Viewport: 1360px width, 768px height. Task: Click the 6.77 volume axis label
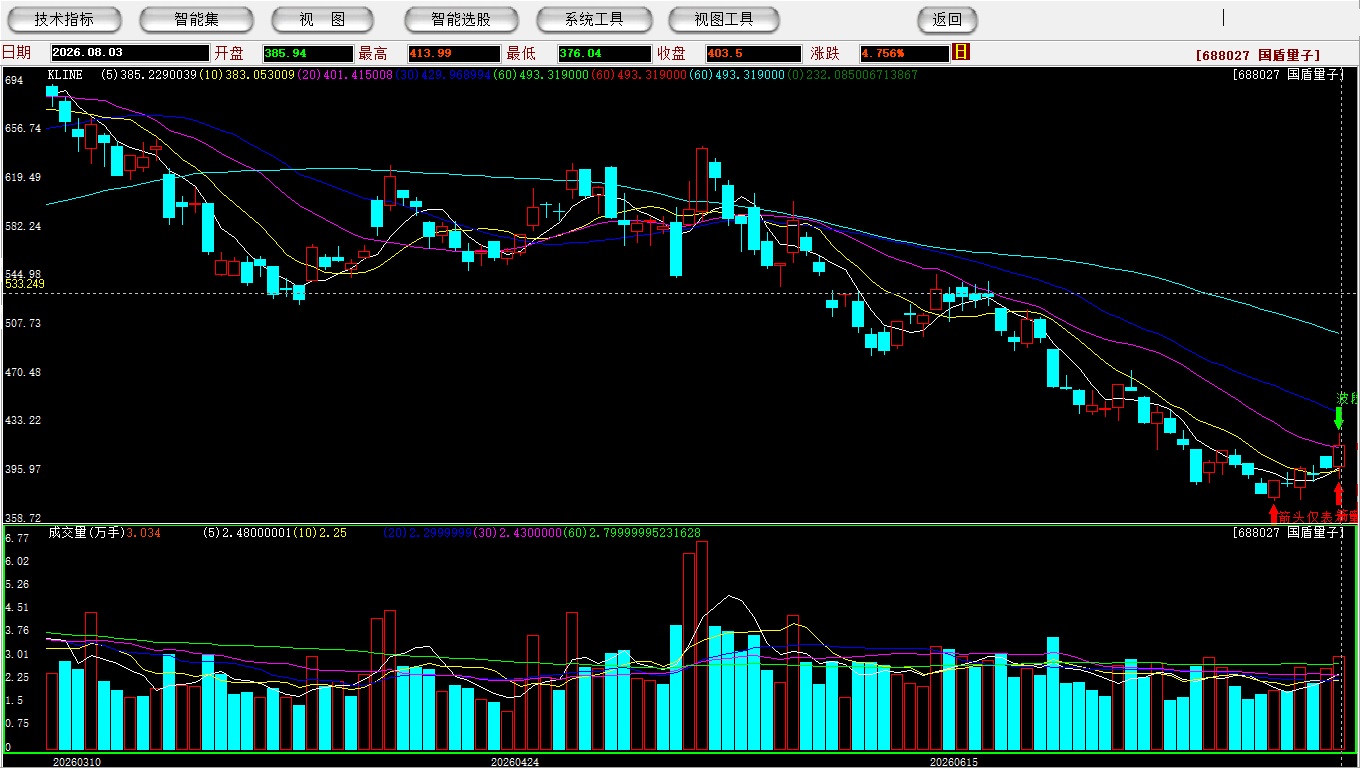[16, 538]
